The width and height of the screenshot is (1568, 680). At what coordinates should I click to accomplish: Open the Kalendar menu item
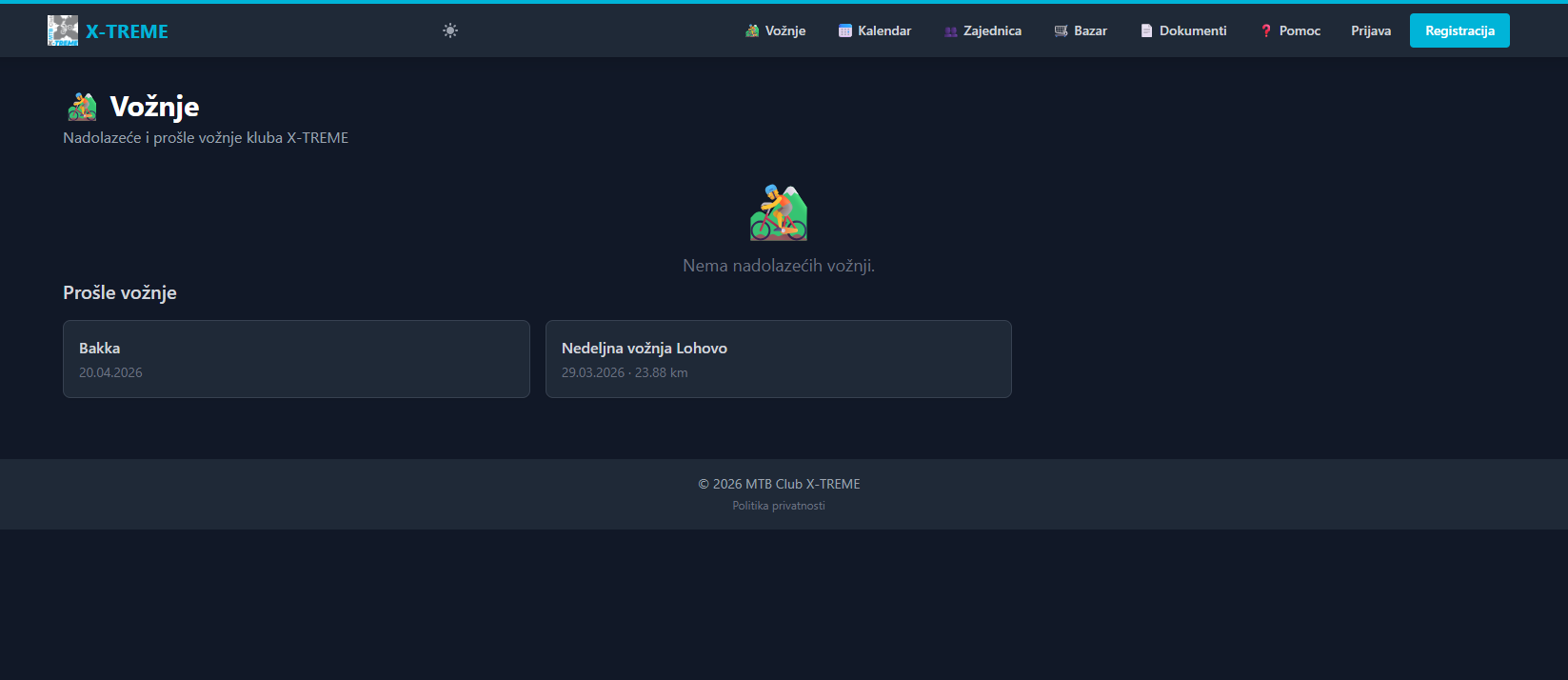tap(884, 30)
